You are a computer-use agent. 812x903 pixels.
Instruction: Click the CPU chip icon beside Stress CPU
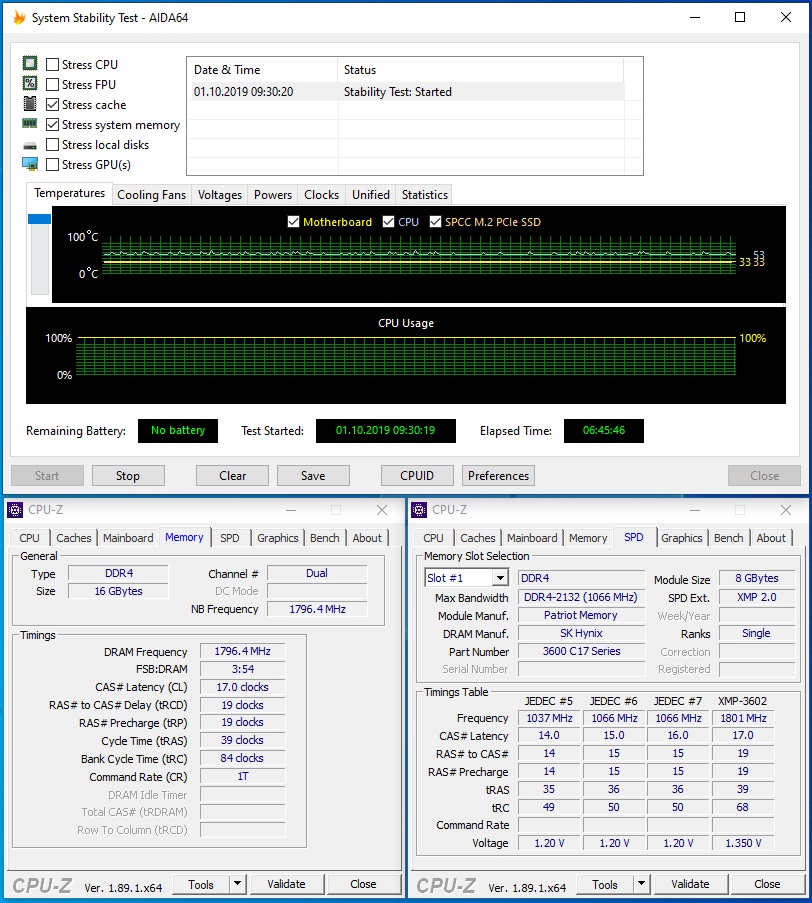tap(30, 63)
